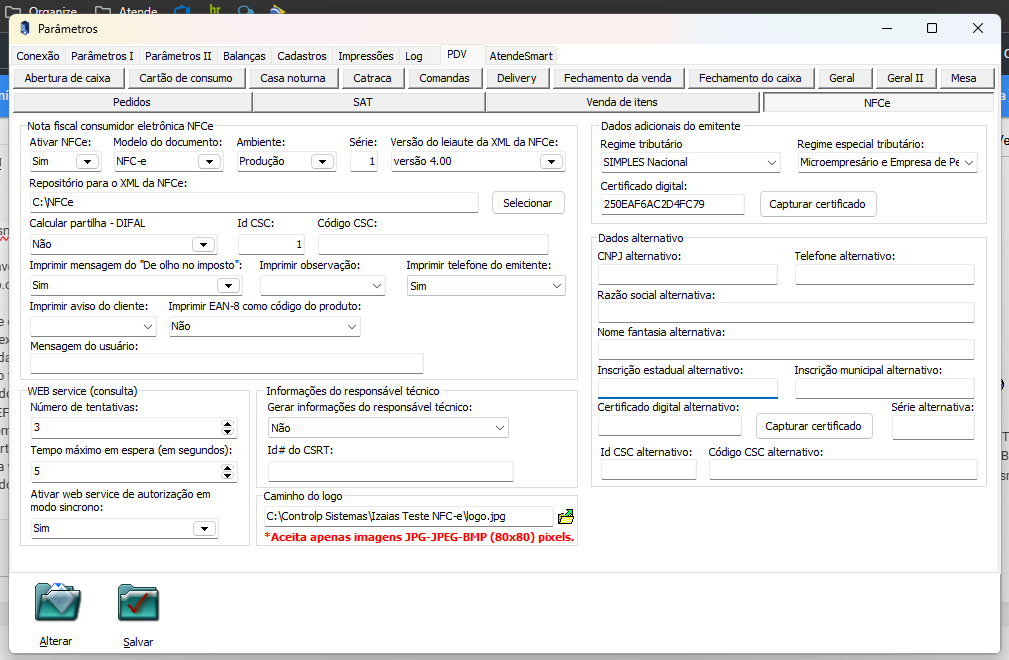The height and width of the screenshot is (660, 1009).
Task: Open the Imprimir aviso do cliente dropdown
Action: point(148,327)
